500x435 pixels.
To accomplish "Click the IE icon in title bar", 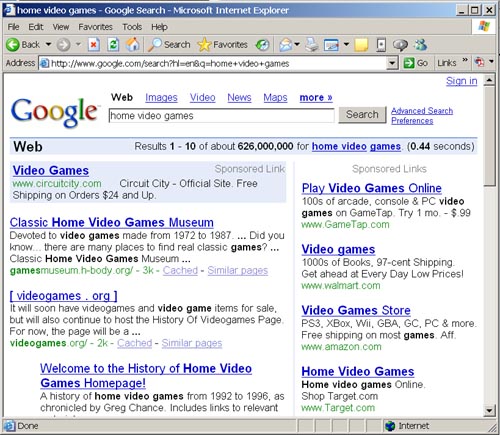I will click(9, 10).
